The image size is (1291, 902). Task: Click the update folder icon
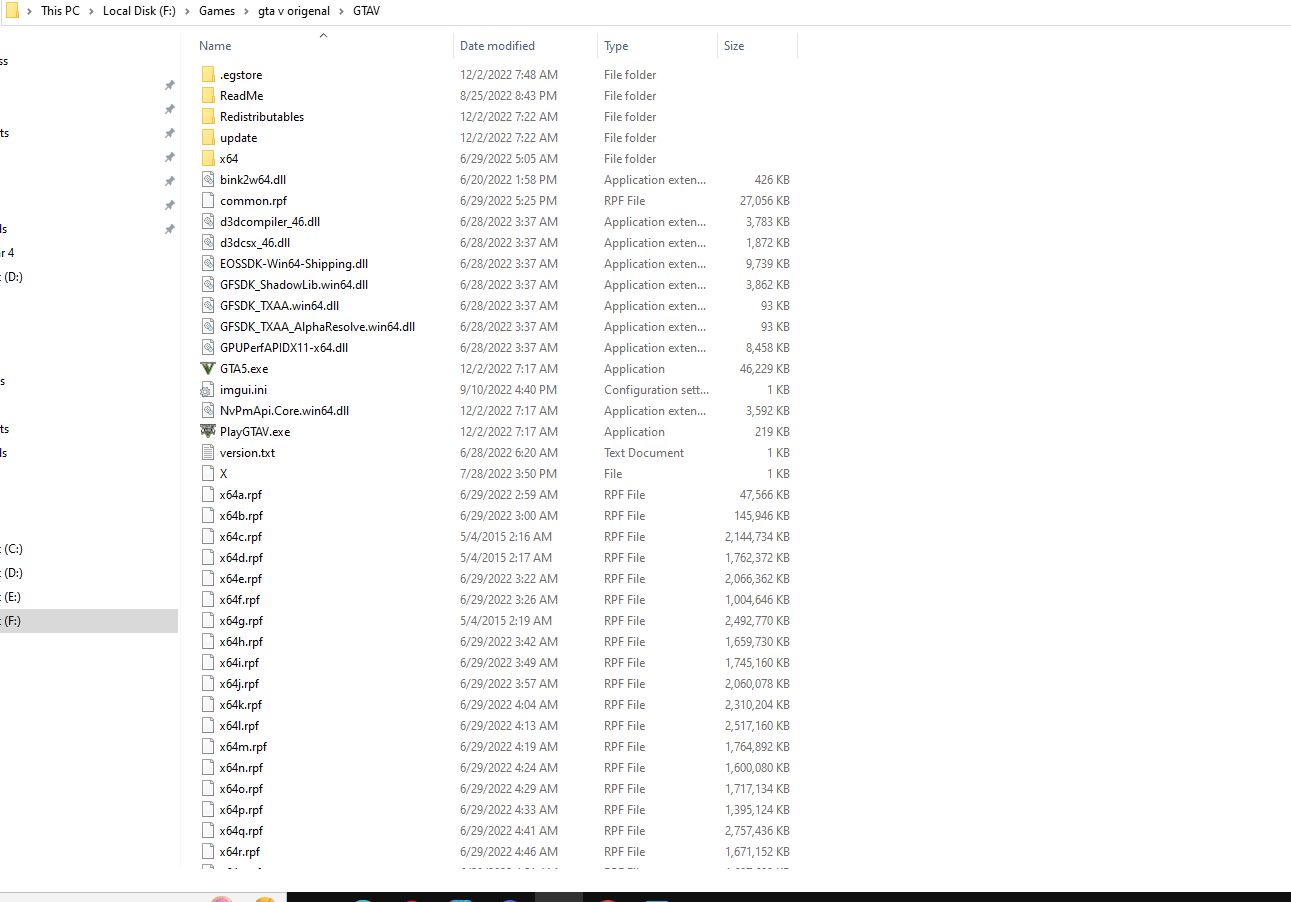click(208, 137)
